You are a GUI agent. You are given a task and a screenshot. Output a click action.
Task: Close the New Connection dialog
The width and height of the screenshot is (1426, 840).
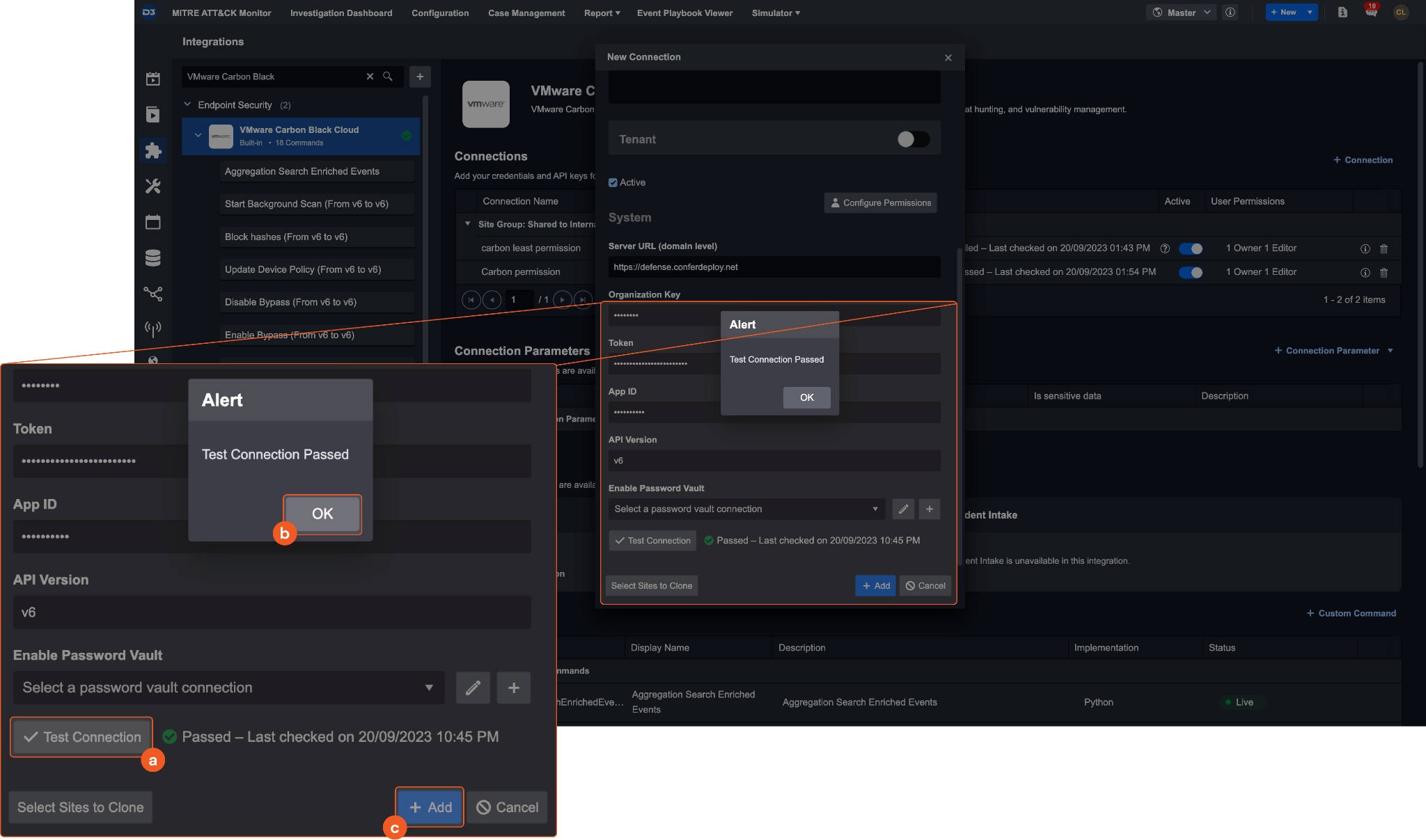pyautogui.click(x=948, y=58)
